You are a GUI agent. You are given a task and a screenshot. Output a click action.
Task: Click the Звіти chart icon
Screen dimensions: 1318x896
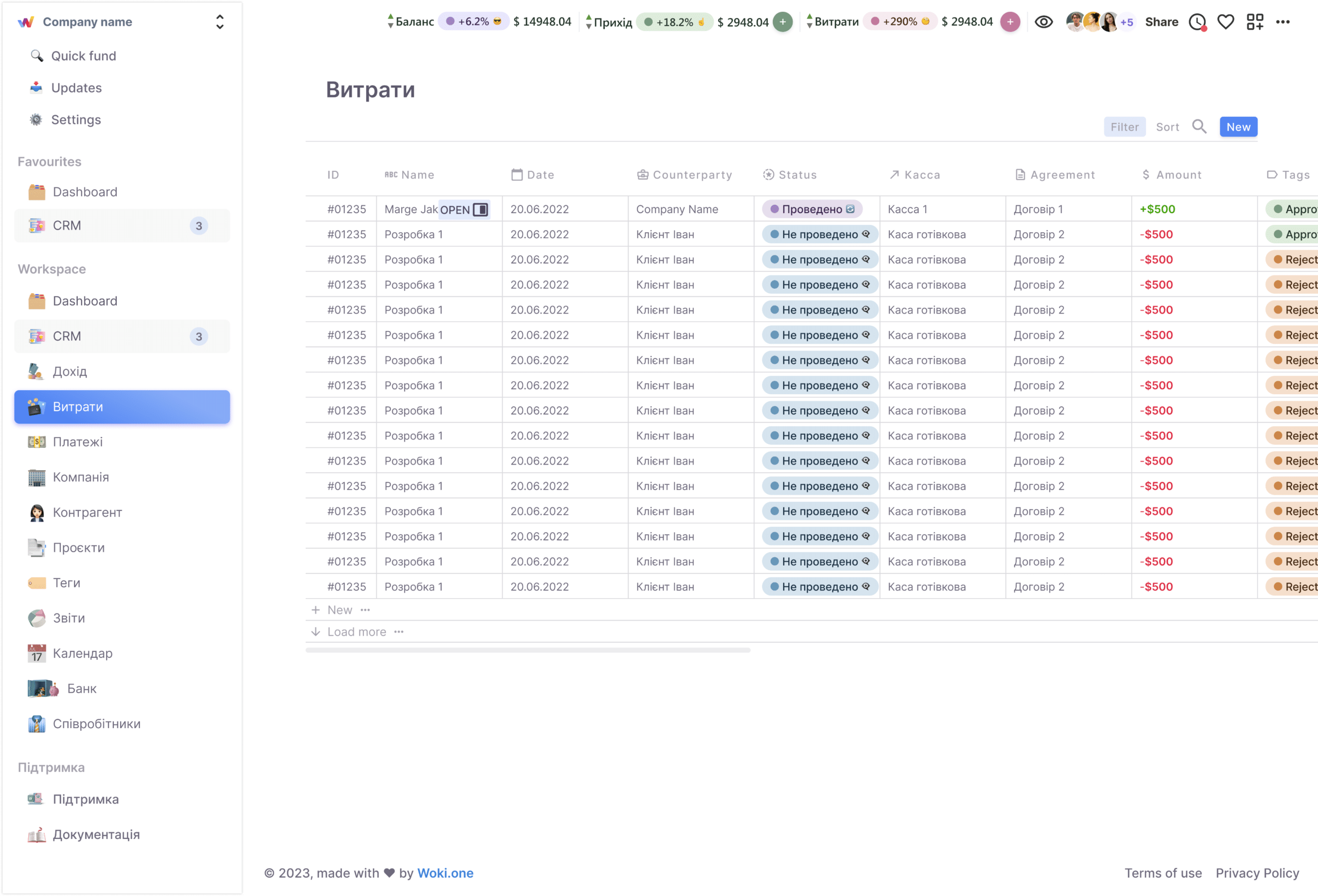pos(37,618)
